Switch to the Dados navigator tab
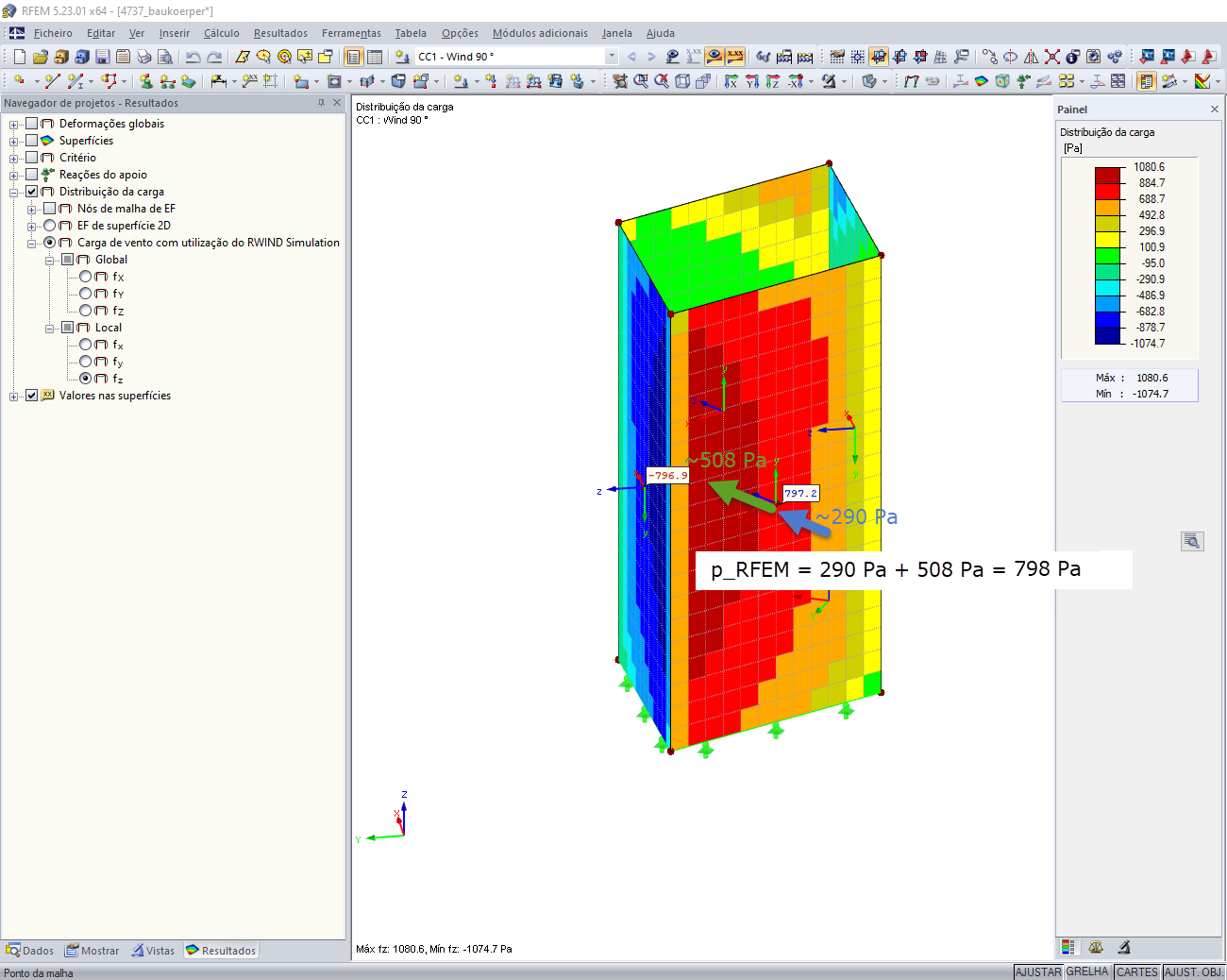This screenshot has width=1227, height=980. (x=30, y=951)
